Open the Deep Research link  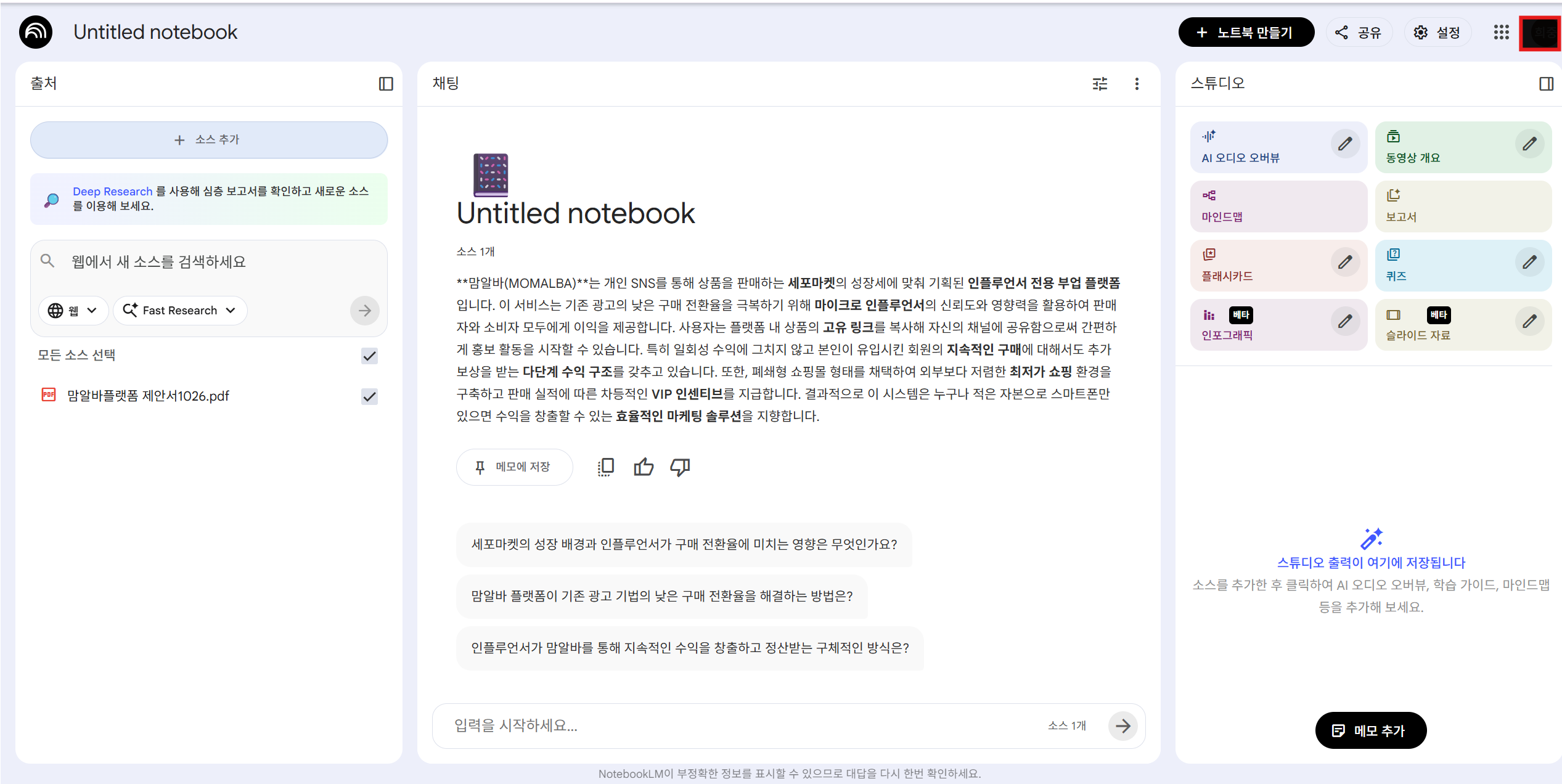[112, 191]
